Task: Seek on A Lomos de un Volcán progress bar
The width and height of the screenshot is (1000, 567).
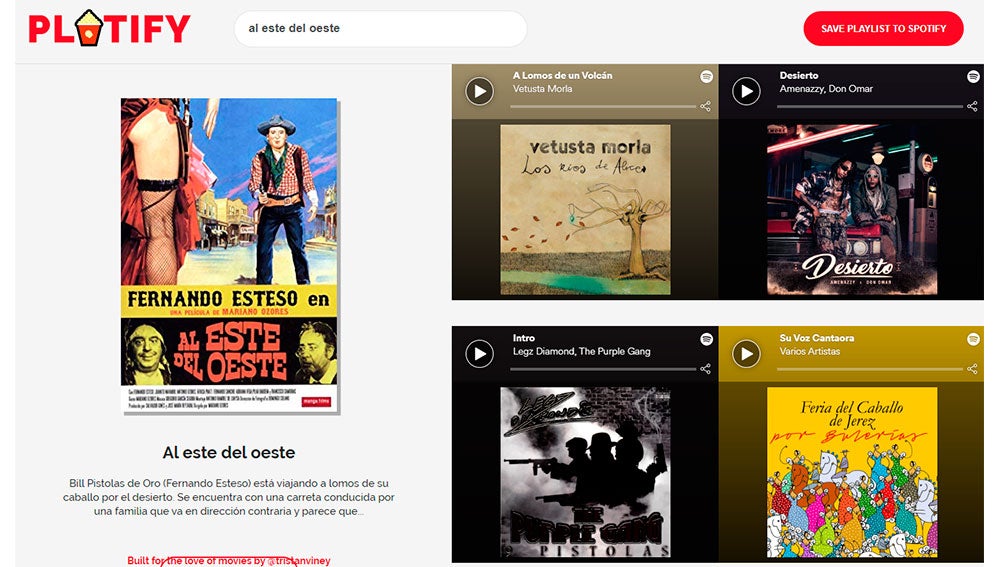Action: [603, 107]
